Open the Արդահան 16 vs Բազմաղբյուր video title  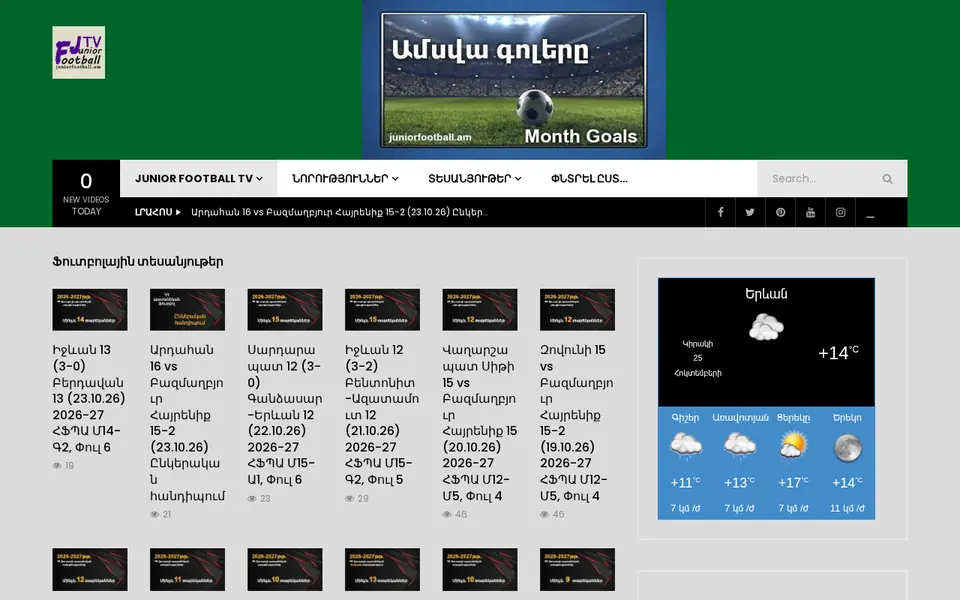187,422
